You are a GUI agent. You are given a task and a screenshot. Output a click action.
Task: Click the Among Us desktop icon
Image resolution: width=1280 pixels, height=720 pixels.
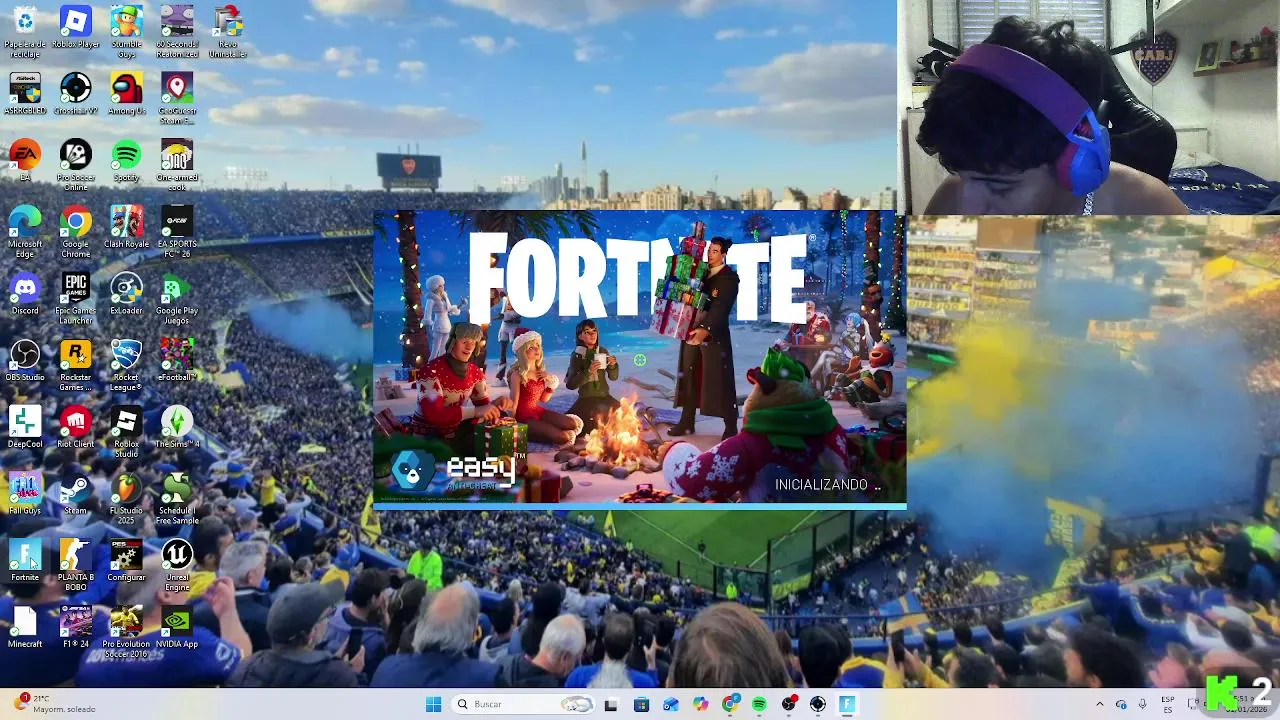coord(126,93)
